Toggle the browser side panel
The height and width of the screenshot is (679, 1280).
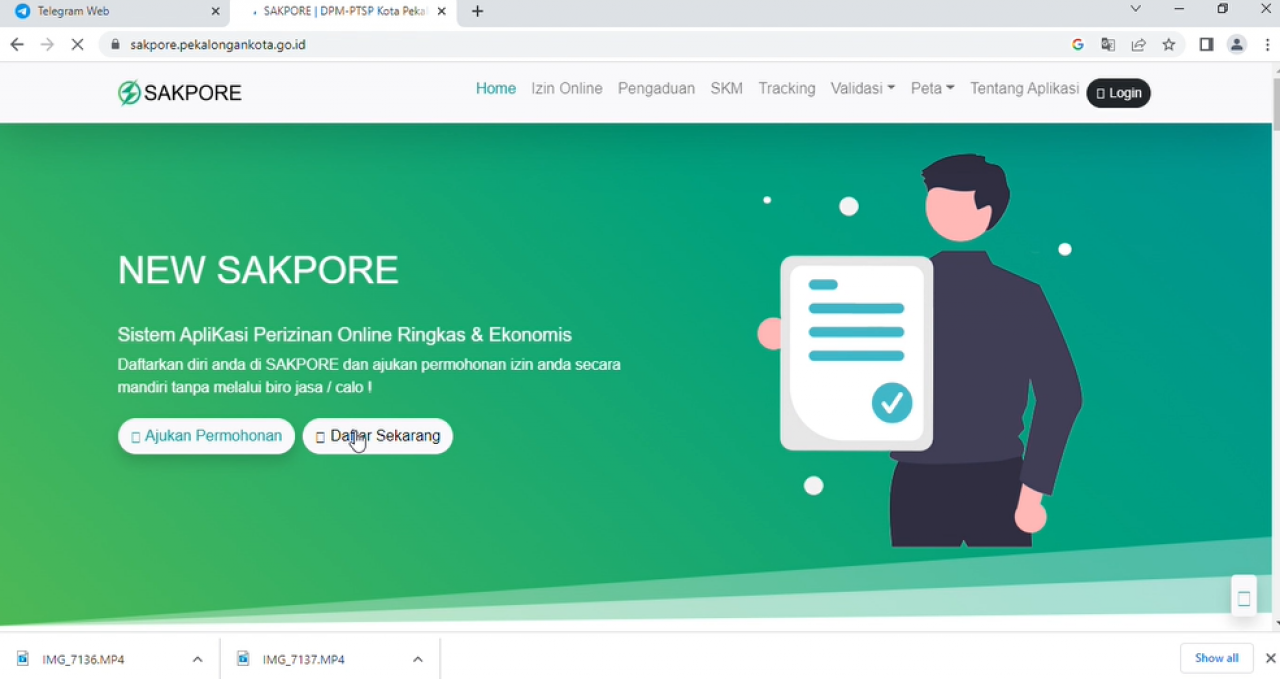[x=1206, y=44]
